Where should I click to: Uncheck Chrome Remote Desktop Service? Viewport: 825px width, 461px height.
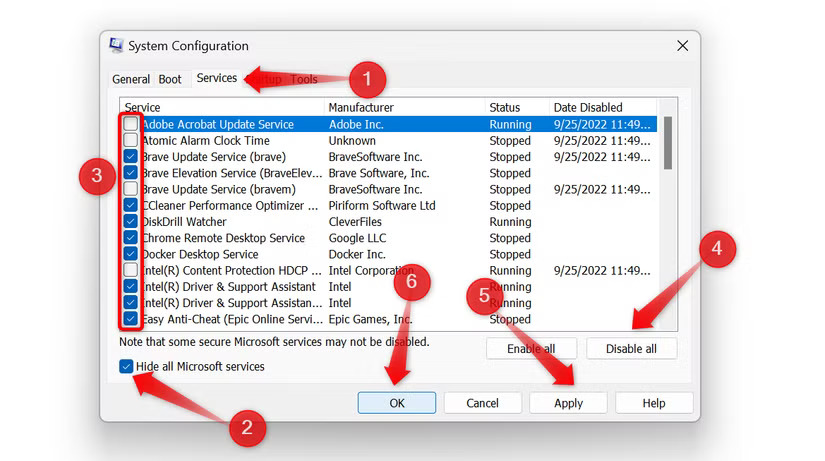[x=131, y=238]
